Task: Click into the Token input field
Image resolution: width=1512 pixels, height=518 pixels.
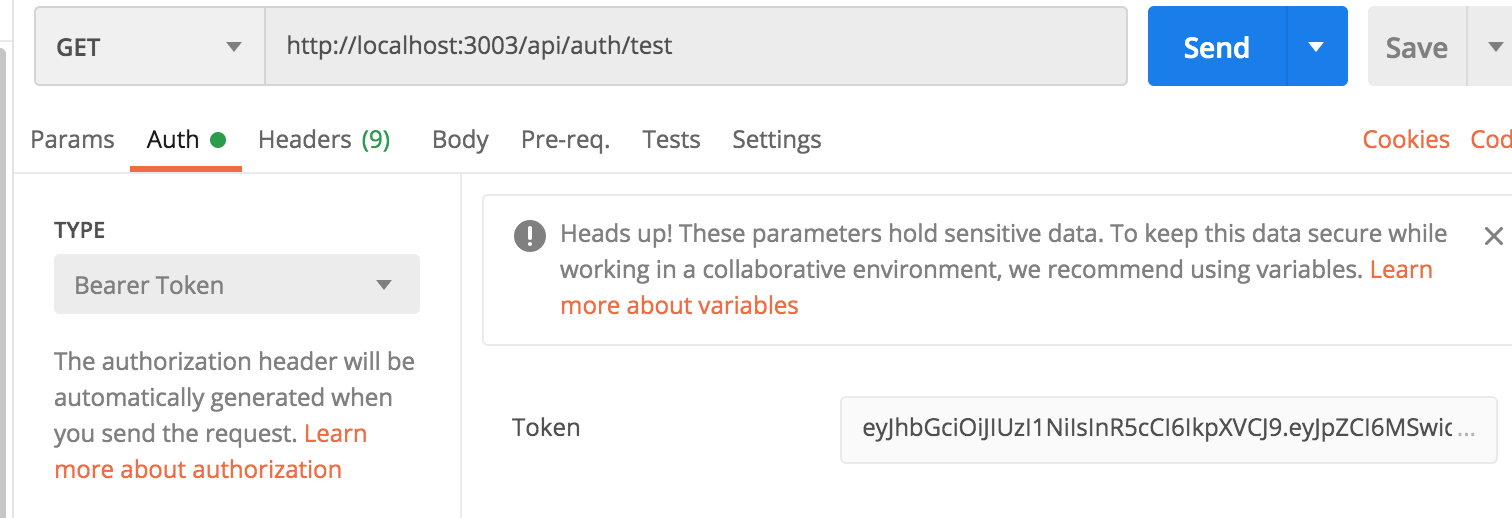Action: [x=1169, y=429]
